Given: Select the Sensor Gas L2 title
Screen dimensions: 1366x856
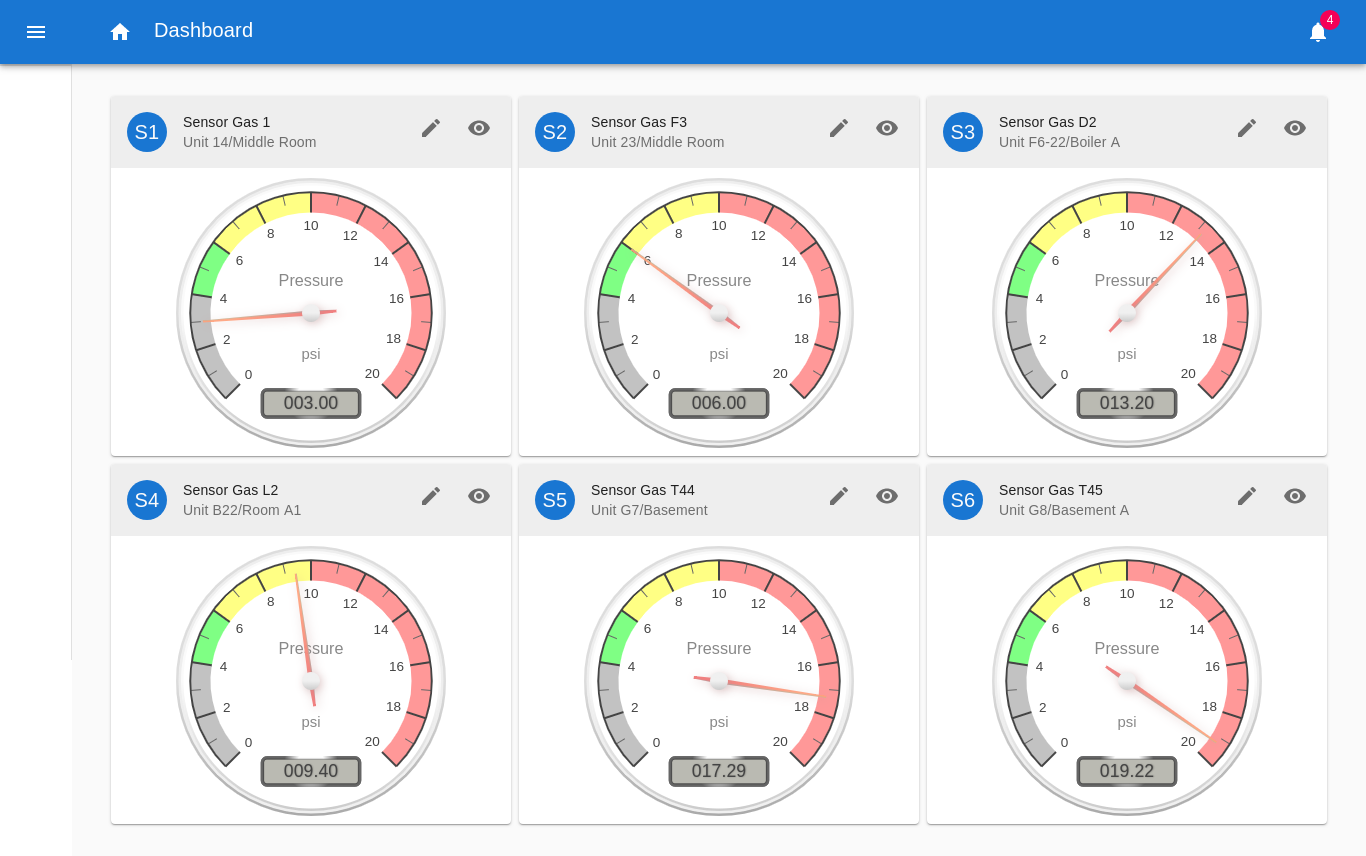Looking at the screenshot, I should (x=231, y=490).
